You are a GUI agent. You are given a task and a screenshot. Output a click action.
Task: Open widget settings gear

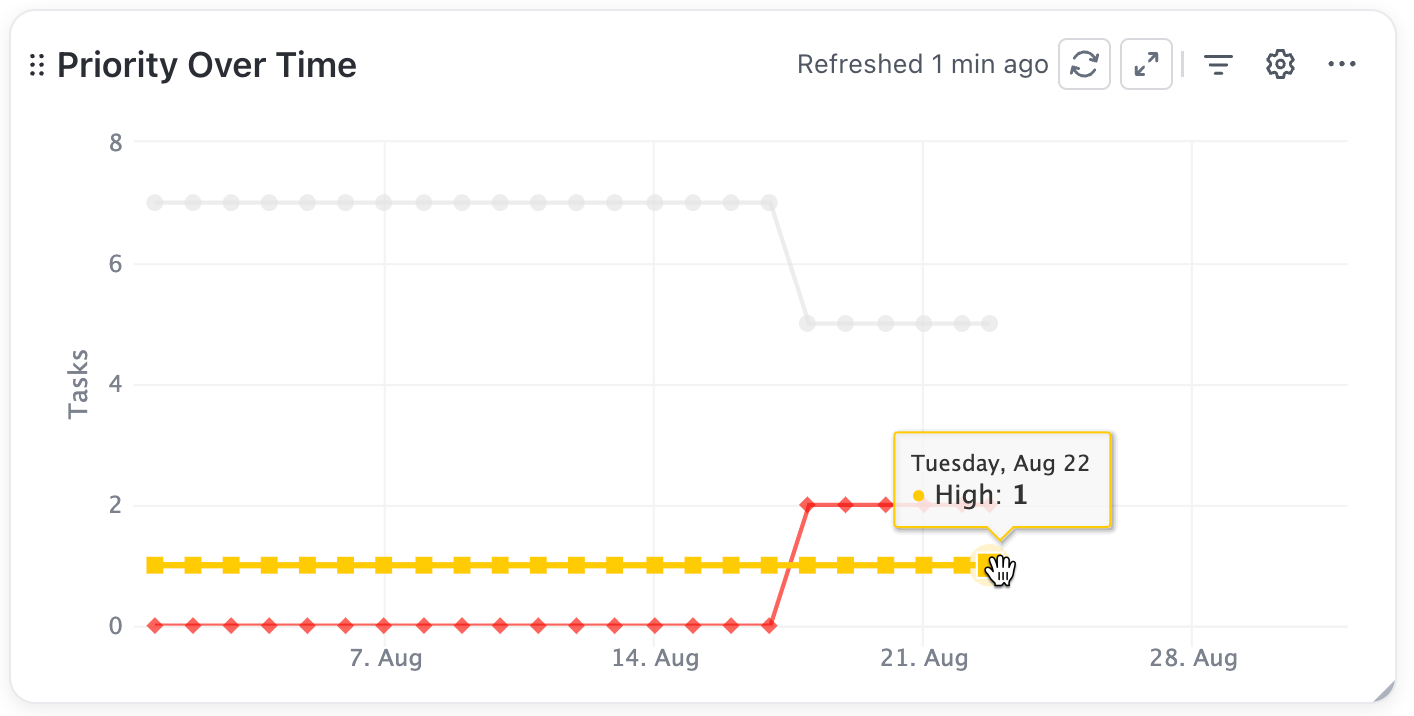pos(1280,65)
